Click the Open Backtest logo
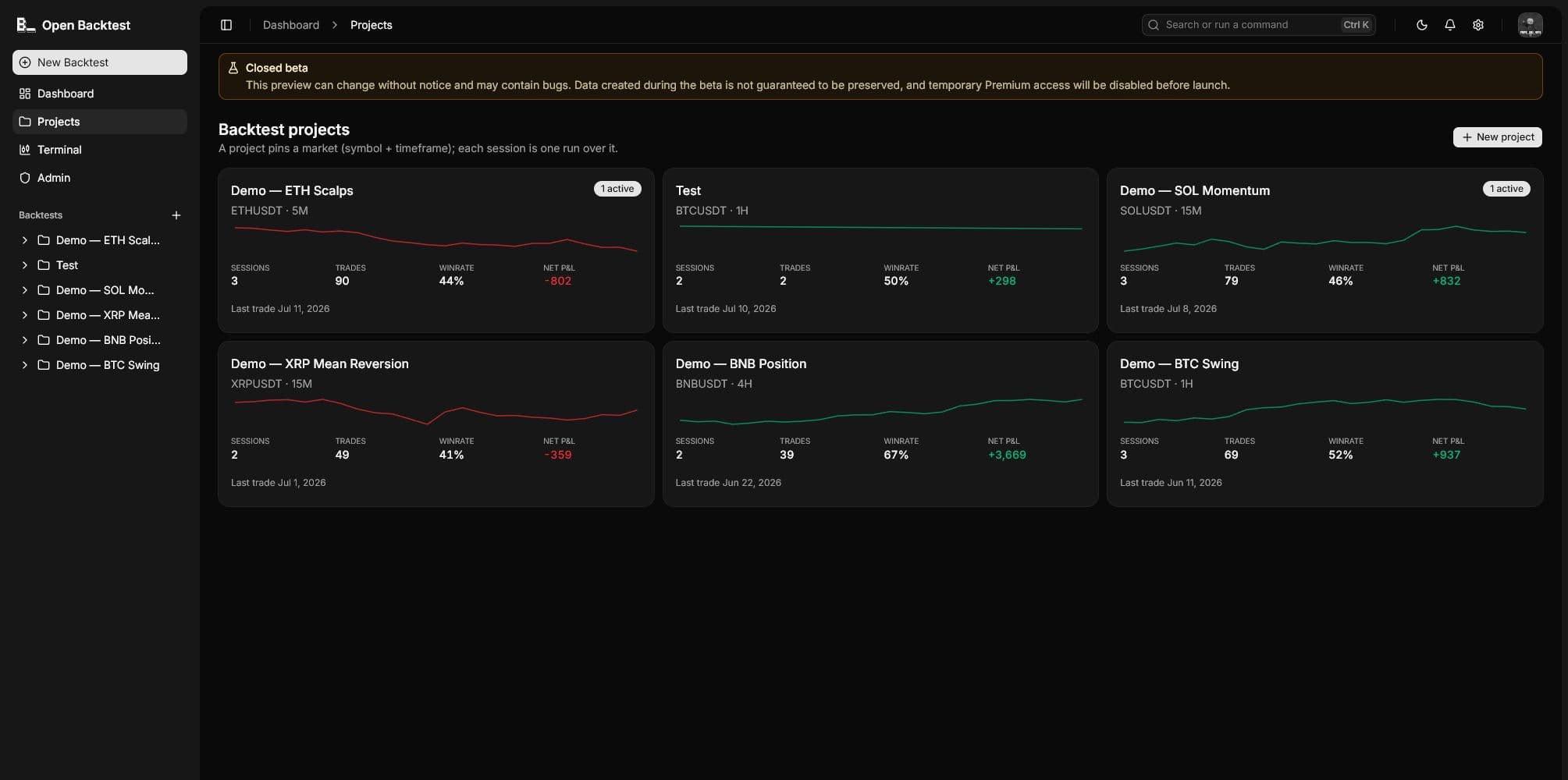This screenshot has height=780, width=1568. coord(73,25)
